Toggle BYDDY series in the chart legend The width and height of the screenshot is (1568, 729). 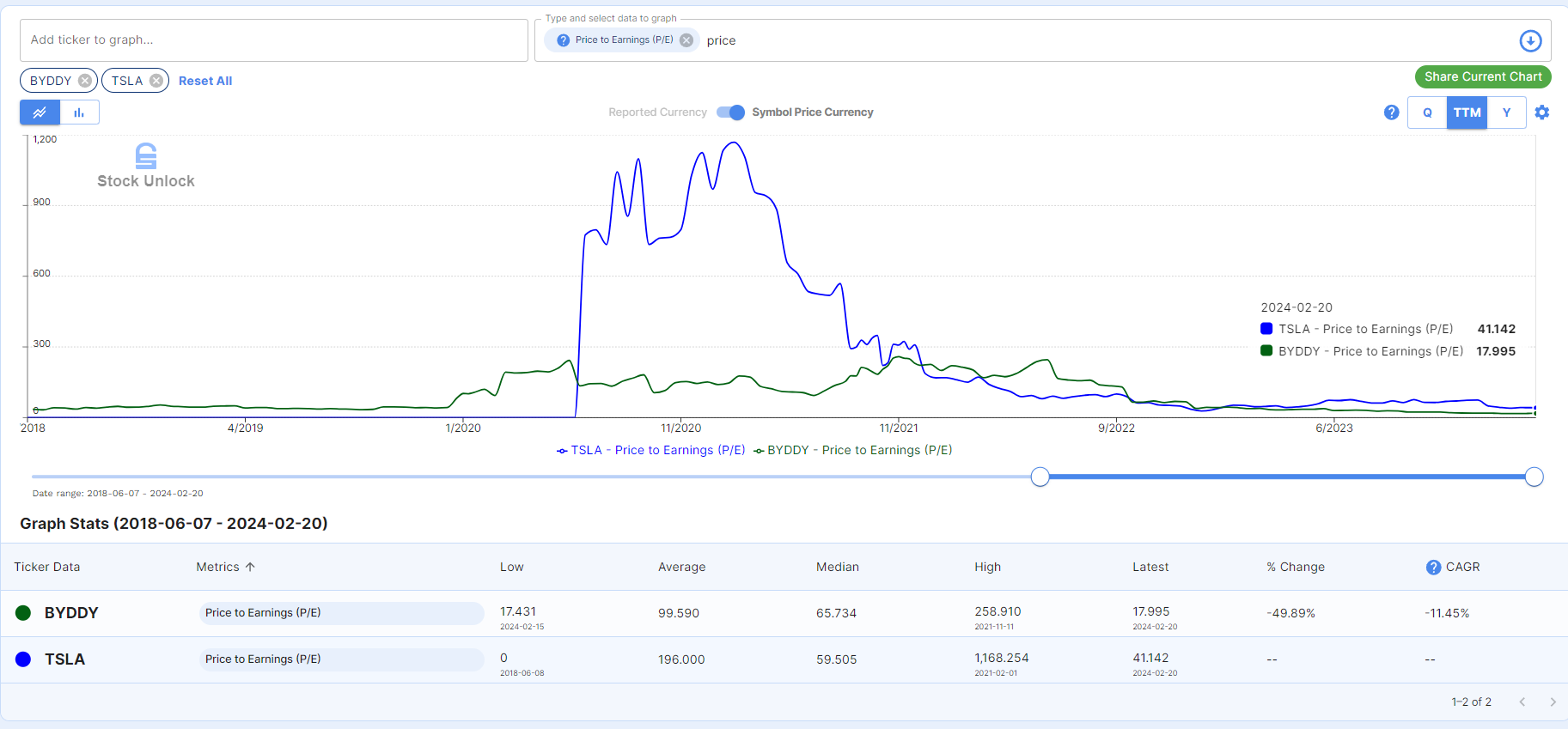tap(853, 450)
